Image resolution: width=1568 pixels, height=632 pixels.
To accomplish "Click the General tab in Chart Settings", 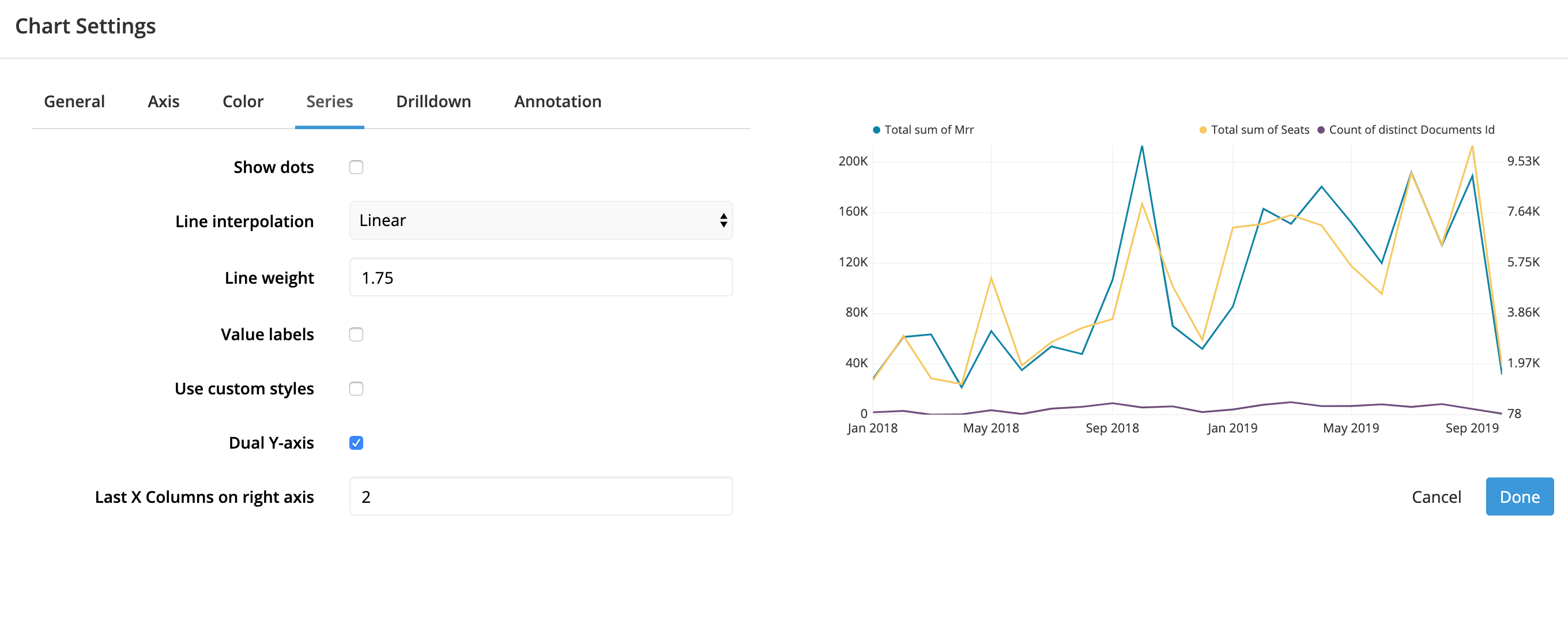I will (74, 101).
